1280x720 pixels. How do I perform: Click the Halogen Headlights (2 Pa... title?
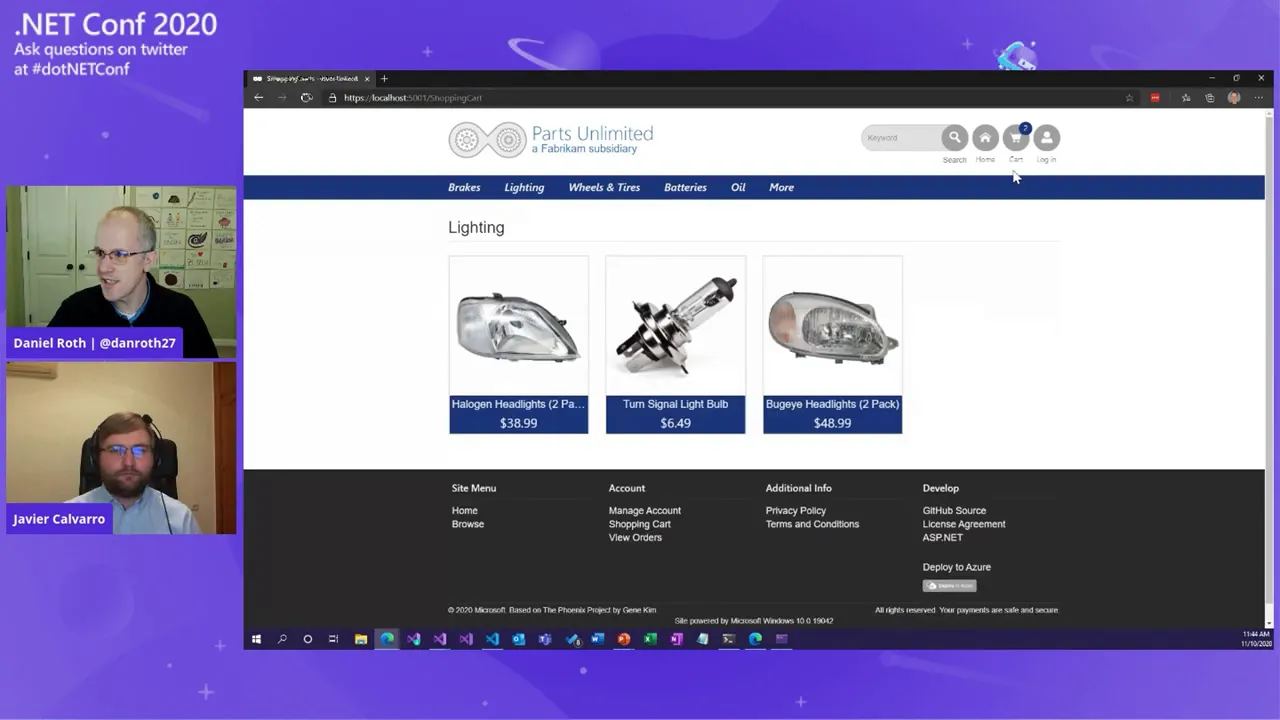coord(518,404)
